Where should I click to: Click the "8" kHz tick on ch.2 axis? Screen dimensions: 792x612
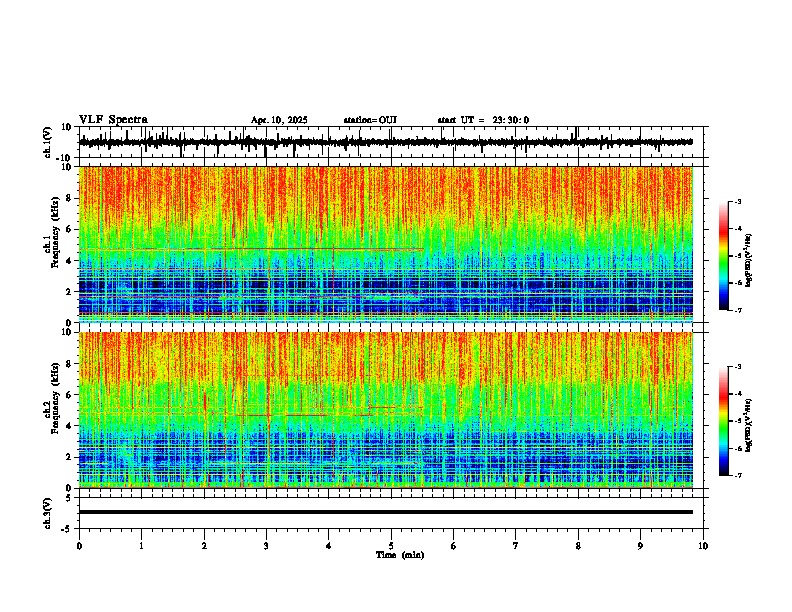point(70,364)
